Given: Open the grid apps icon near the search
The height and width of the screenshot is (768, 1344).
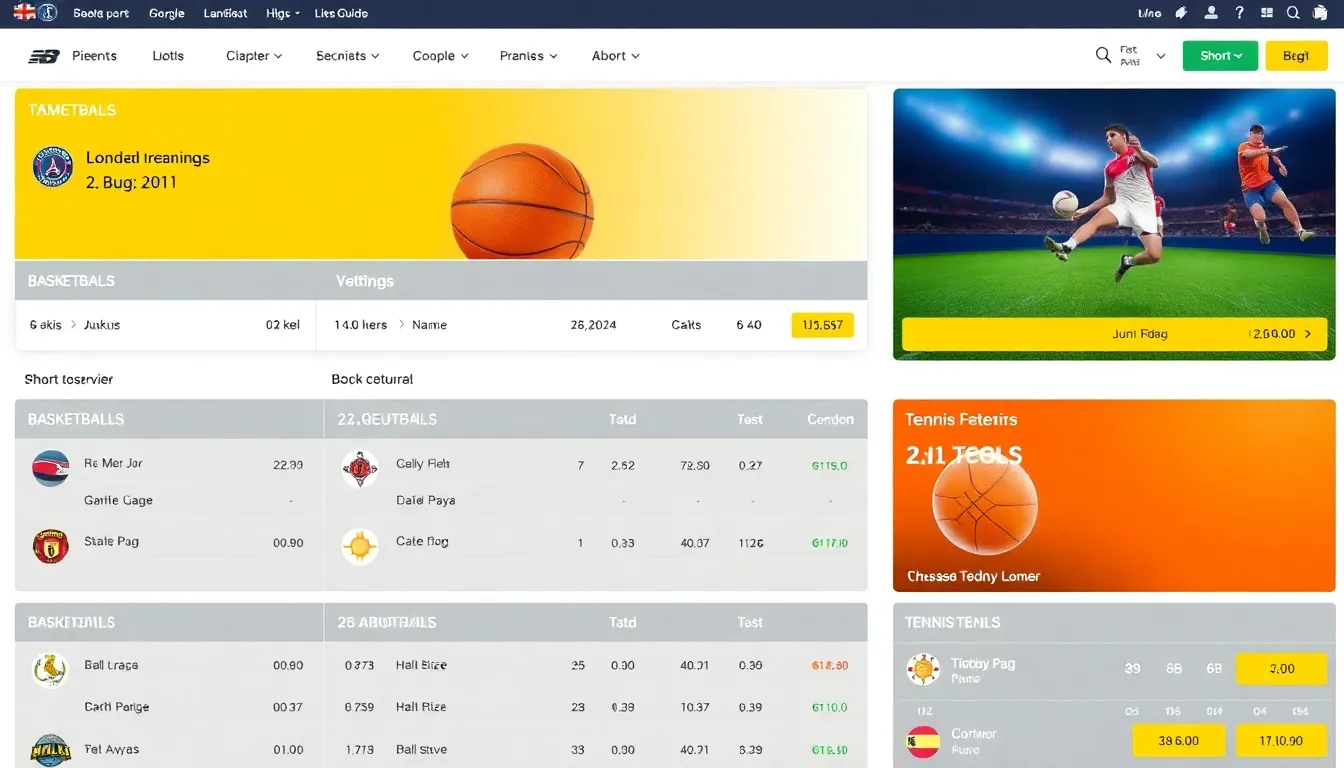Looking at the screenshot, I should coord(1267,13).
